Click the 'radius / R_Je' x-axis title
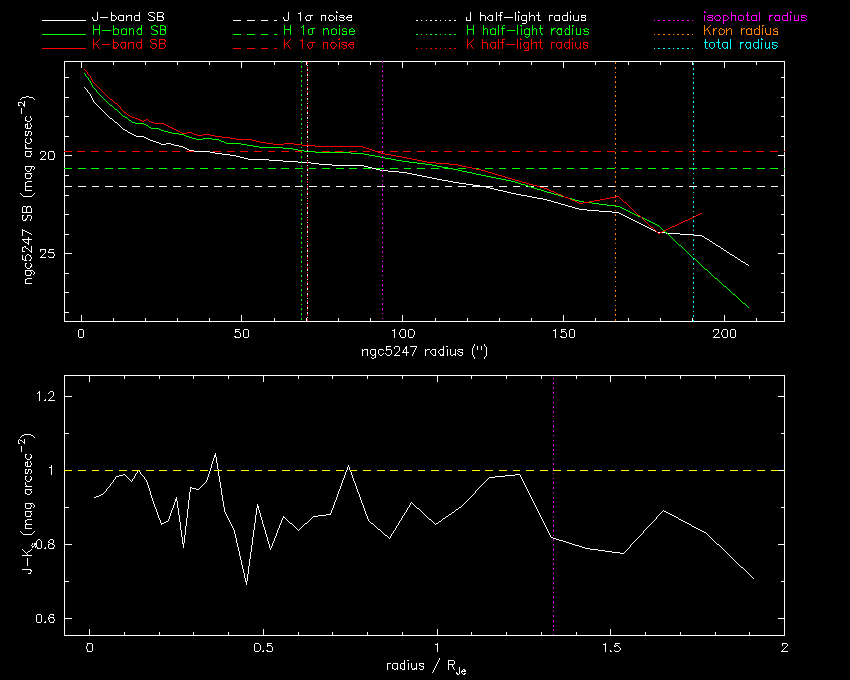 424,666
